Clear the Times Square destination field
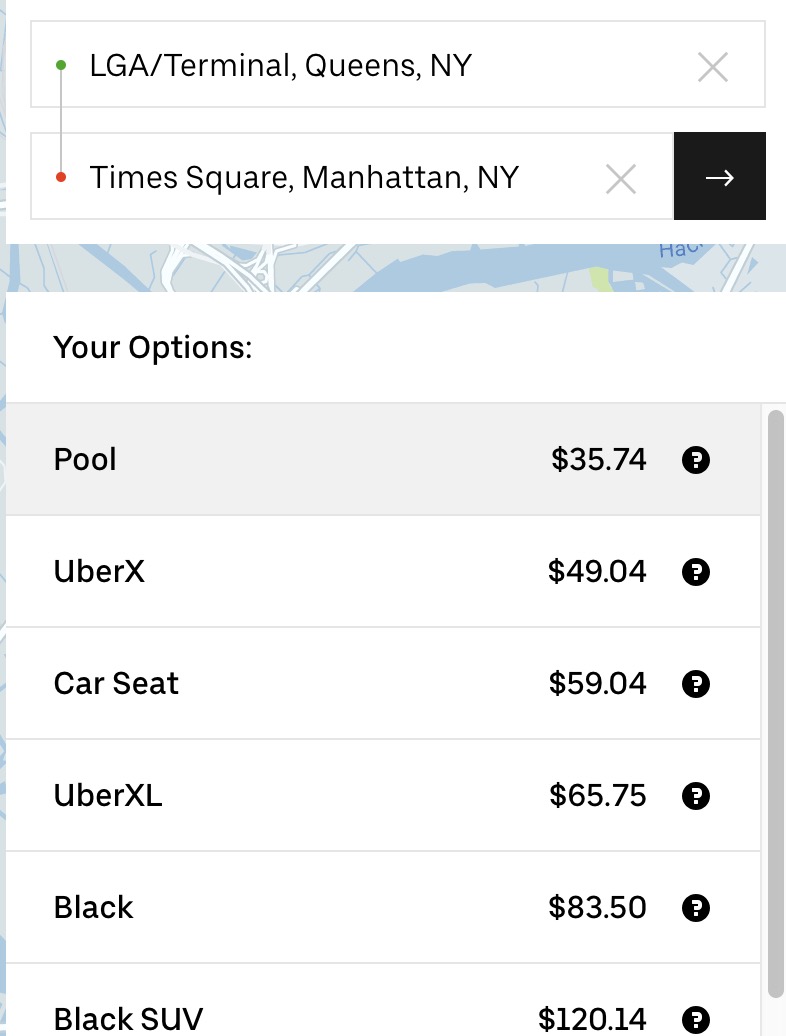786x1036 pixels. (621, 179)
